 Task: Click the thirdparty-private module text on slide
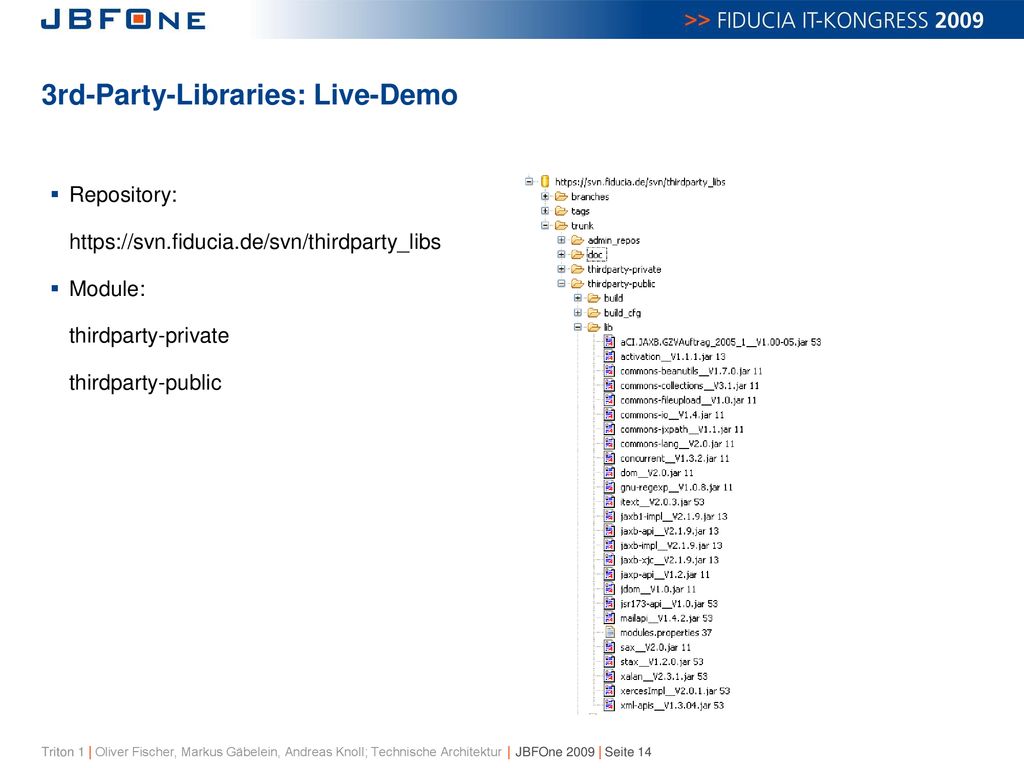[149, 336]
